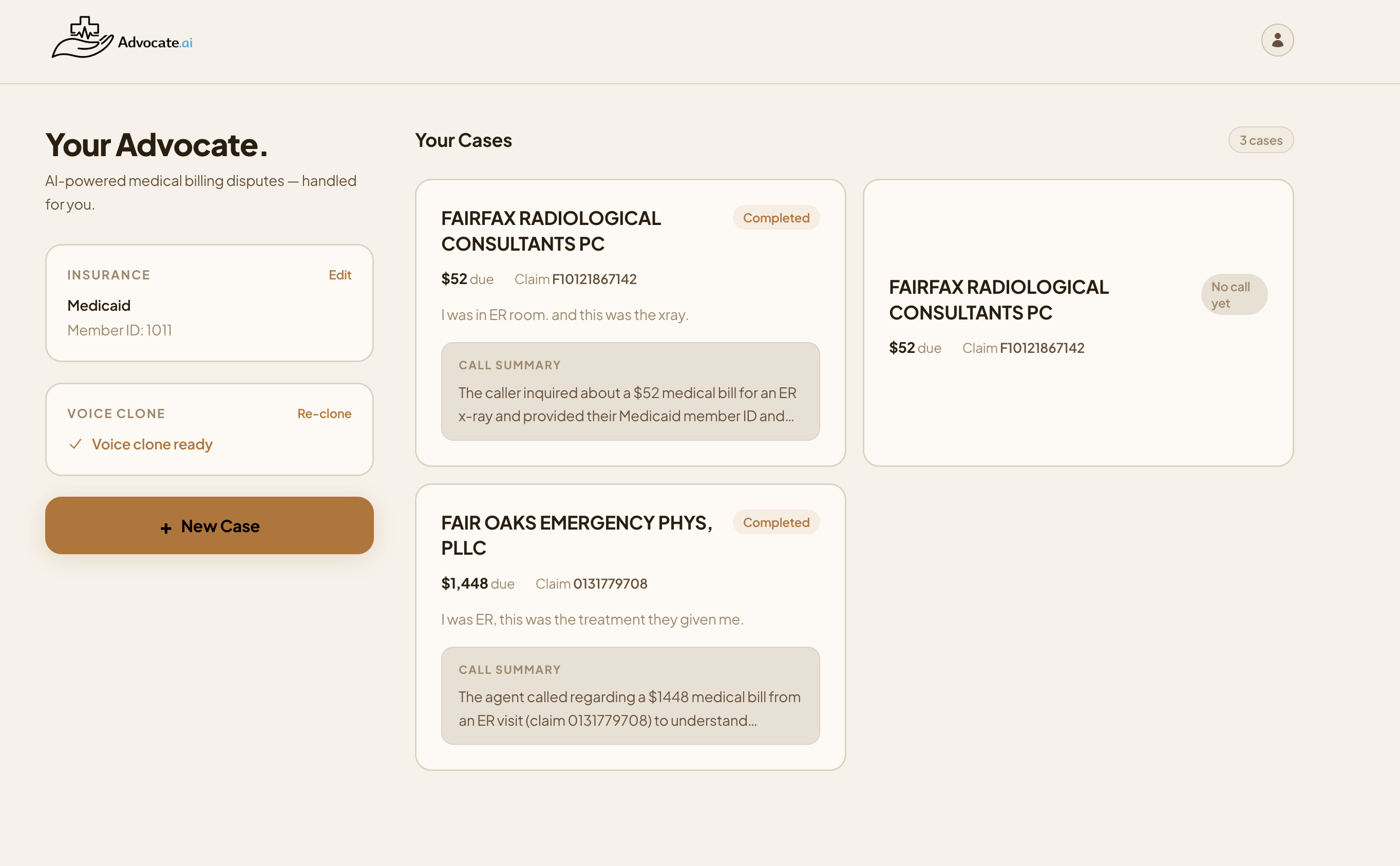This screenshot has width=1400, height=866.
Task: Open the user profile avatar icon
Action: pyautogui.click(x=1276, y=40)
